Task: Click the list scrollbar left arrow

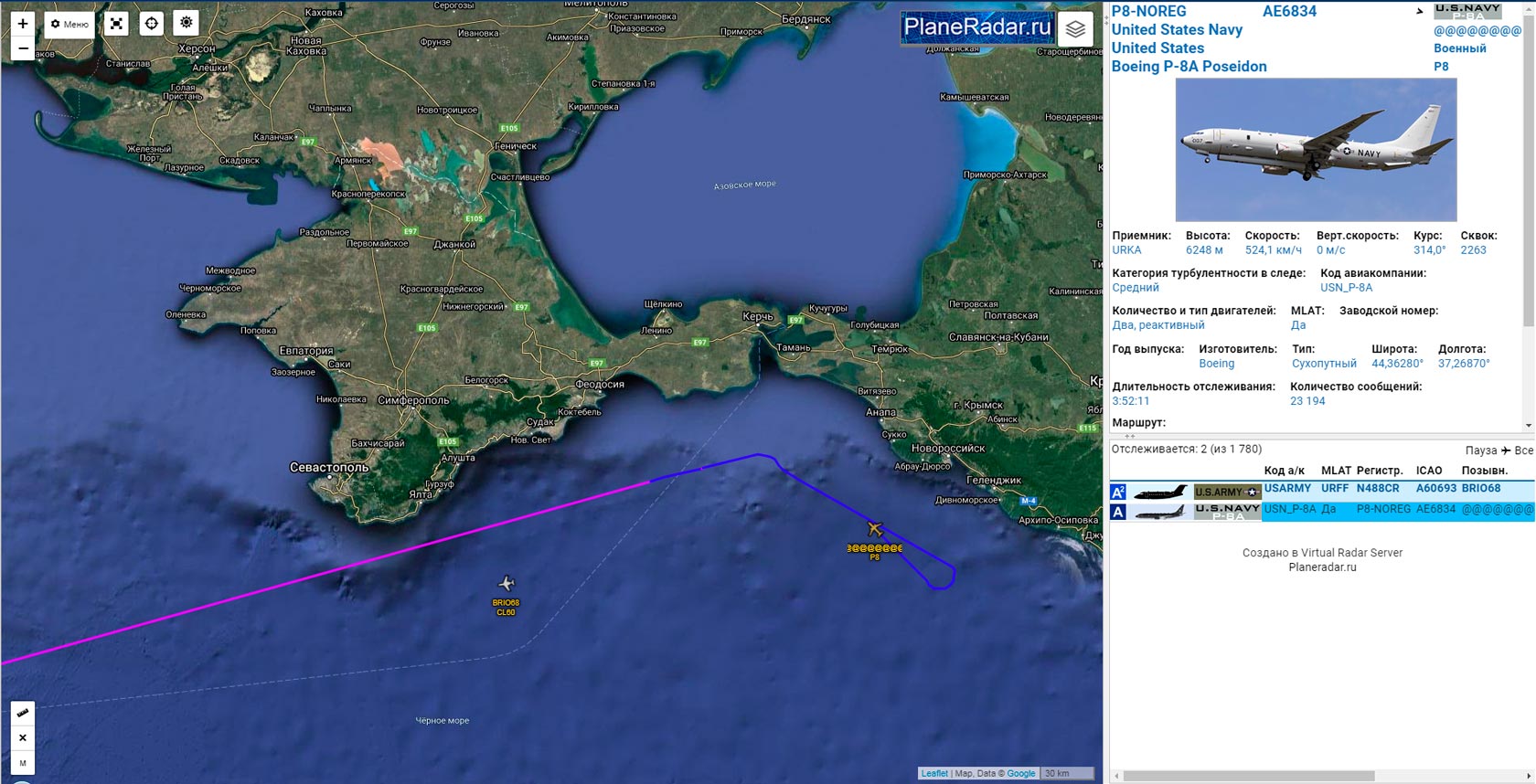Action: pos(1116,777)
